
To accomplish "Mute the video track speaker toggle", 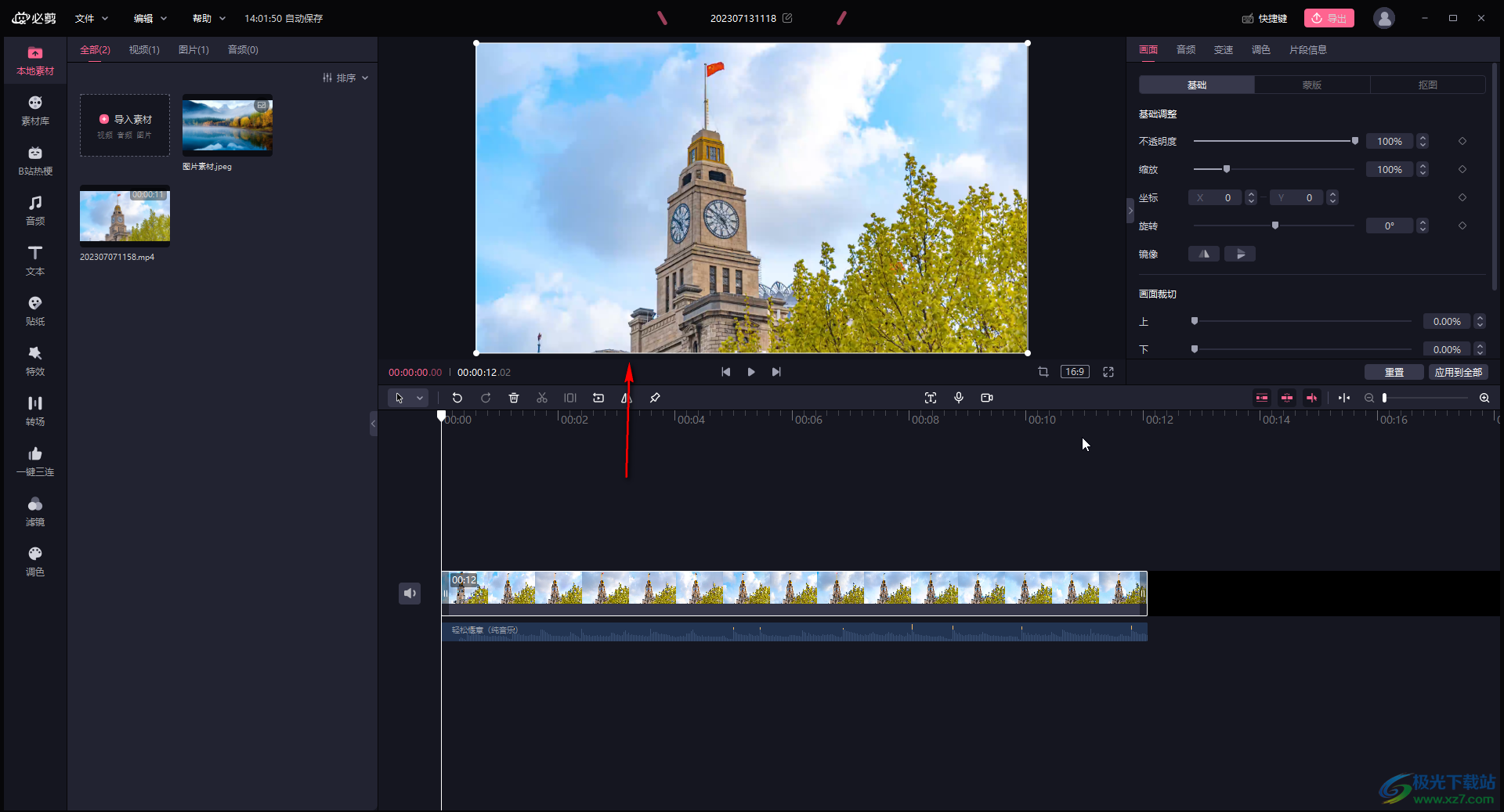I will (410, 594).
